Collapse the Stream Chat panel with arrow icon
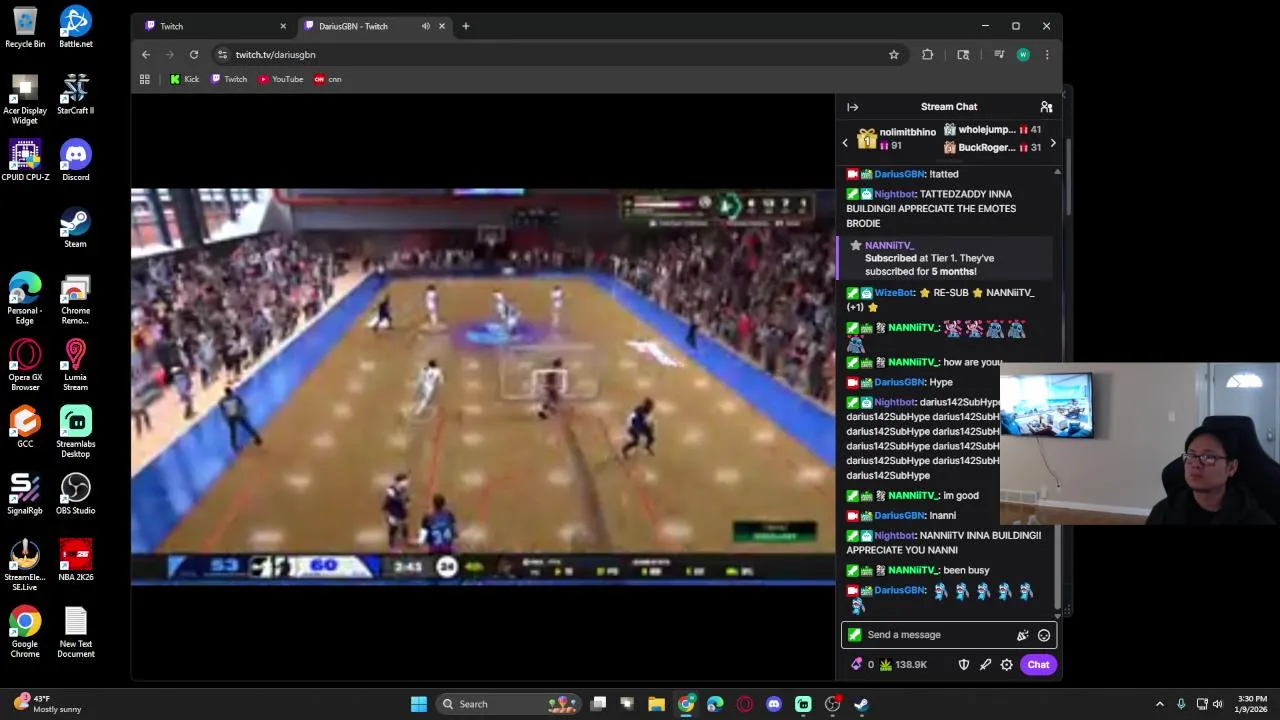 pos(852,107)
